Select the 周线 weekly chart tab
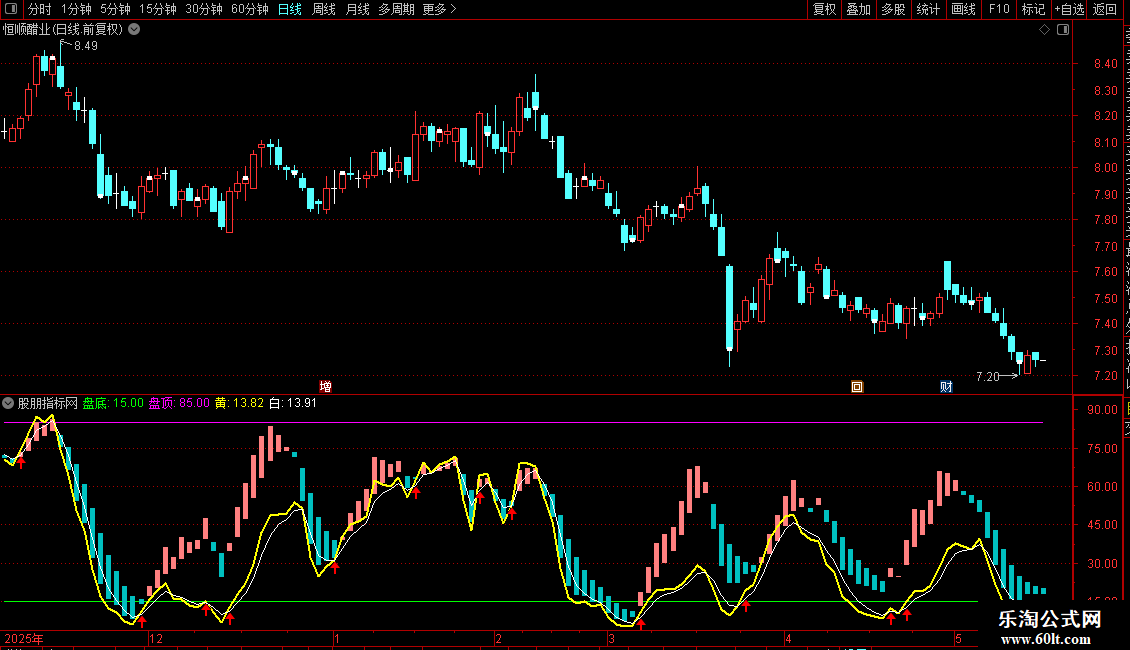The image size is (1130, 650). pyautogui.click(x=324, y=9)
